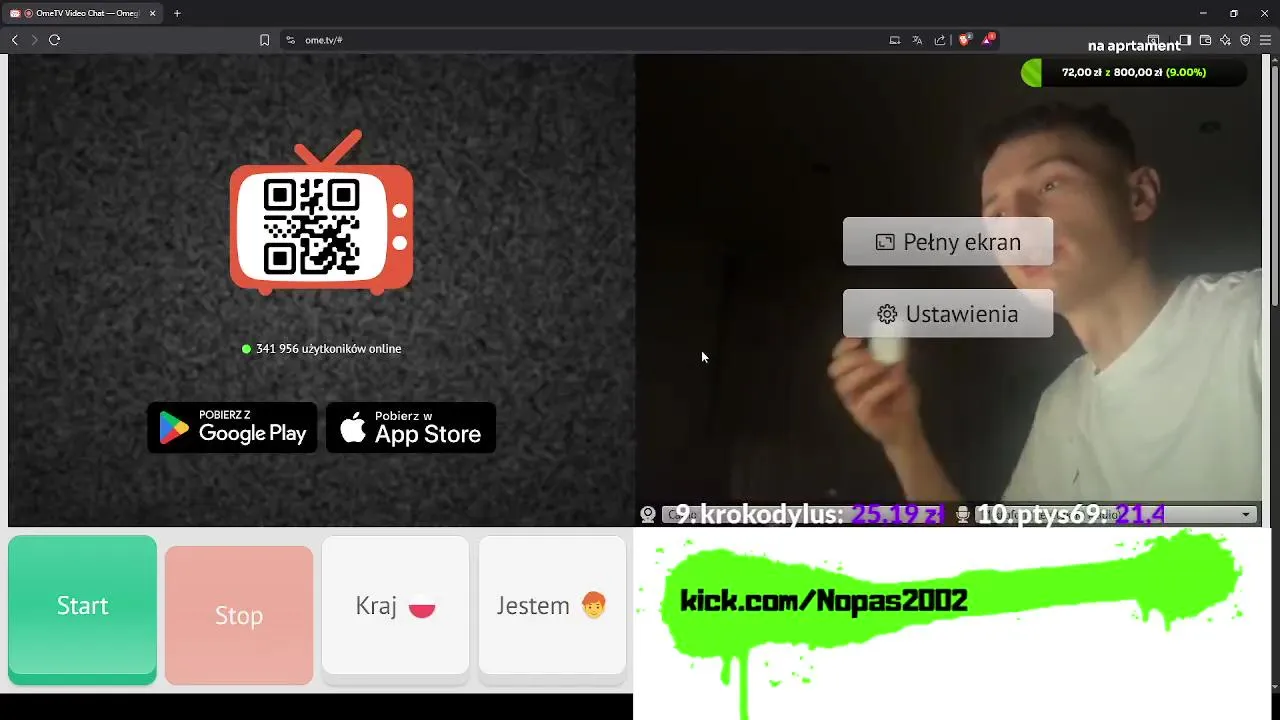Click the QR code TV logo

pos(321,212)
